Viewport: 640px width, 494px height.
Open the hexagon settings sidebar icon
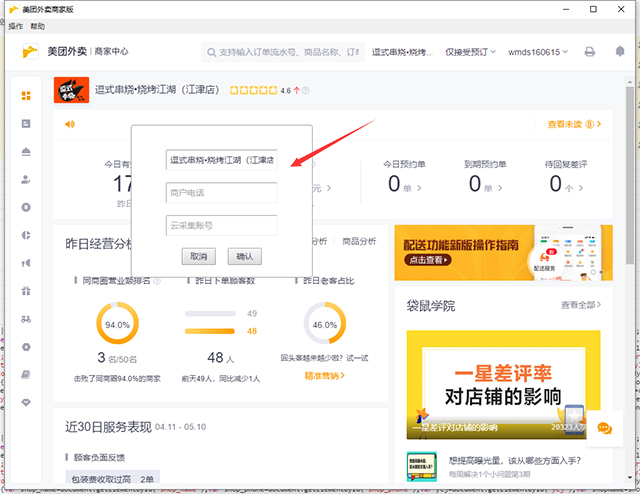(x=26, y=347)
